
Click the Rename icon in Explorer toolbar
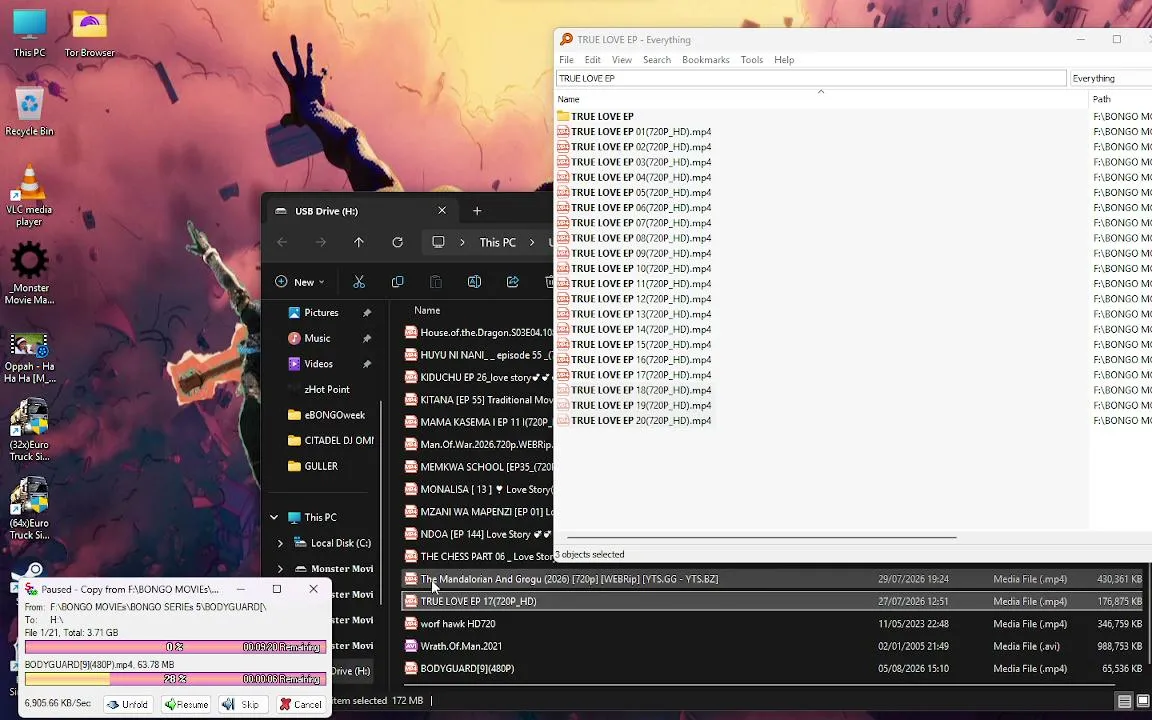(x=474, y=281)
